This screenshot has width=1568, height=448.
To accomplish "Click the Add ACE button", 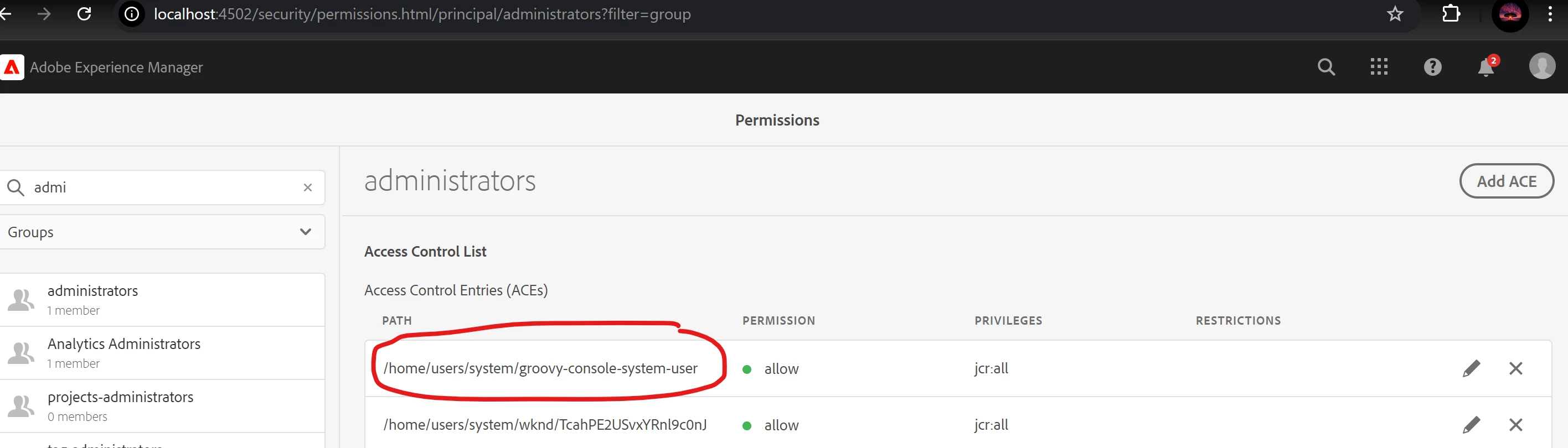I will point(1507,181).
